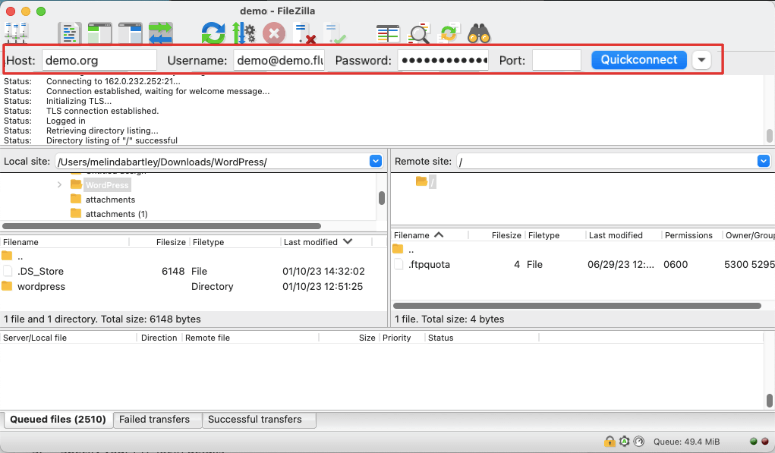The image size is (775, 453).
Task: Click the padlock encryption icon in status bar
Action: 609,441
